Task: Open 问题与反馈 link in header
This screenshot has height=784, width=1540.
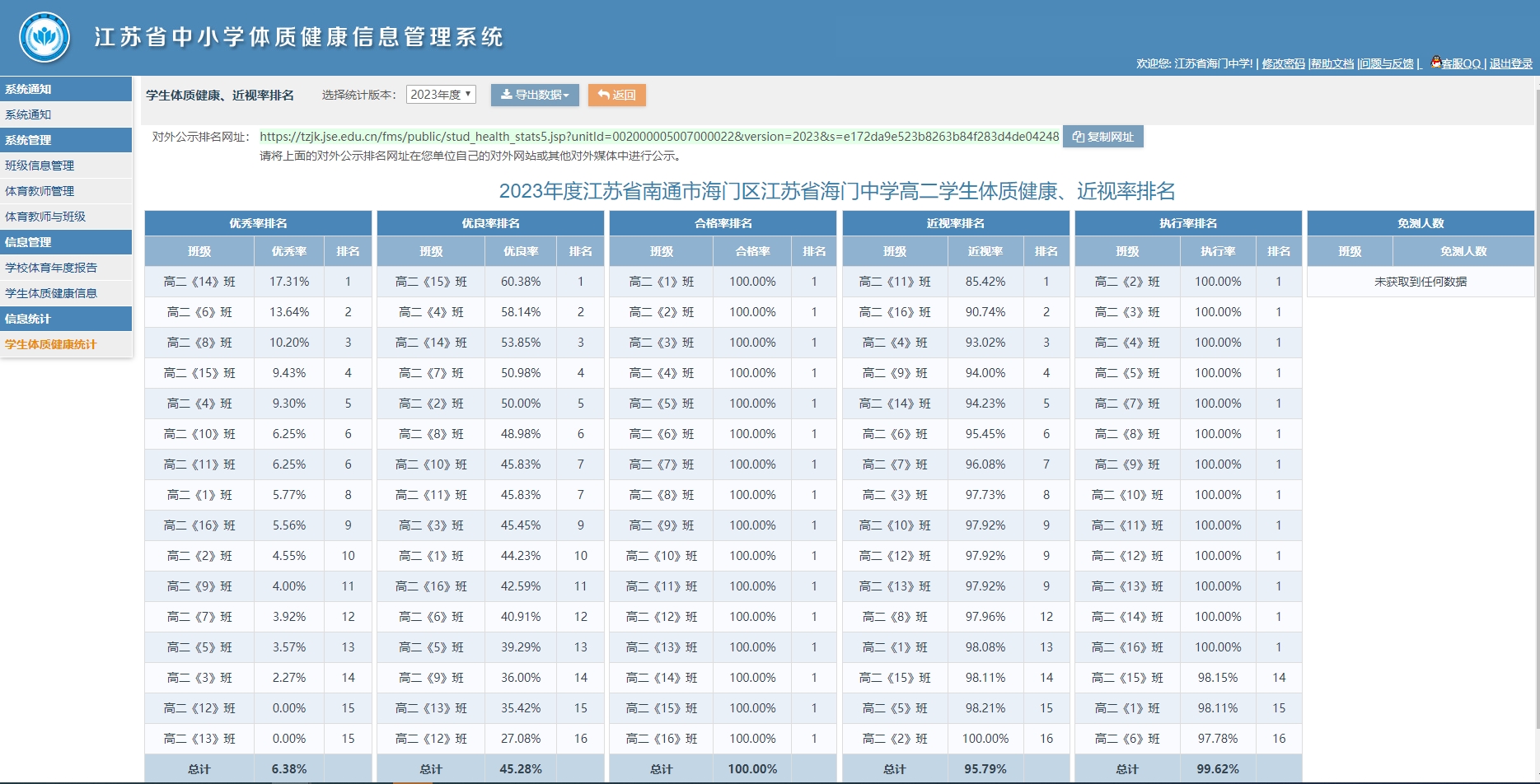Action: (1387, 63)
